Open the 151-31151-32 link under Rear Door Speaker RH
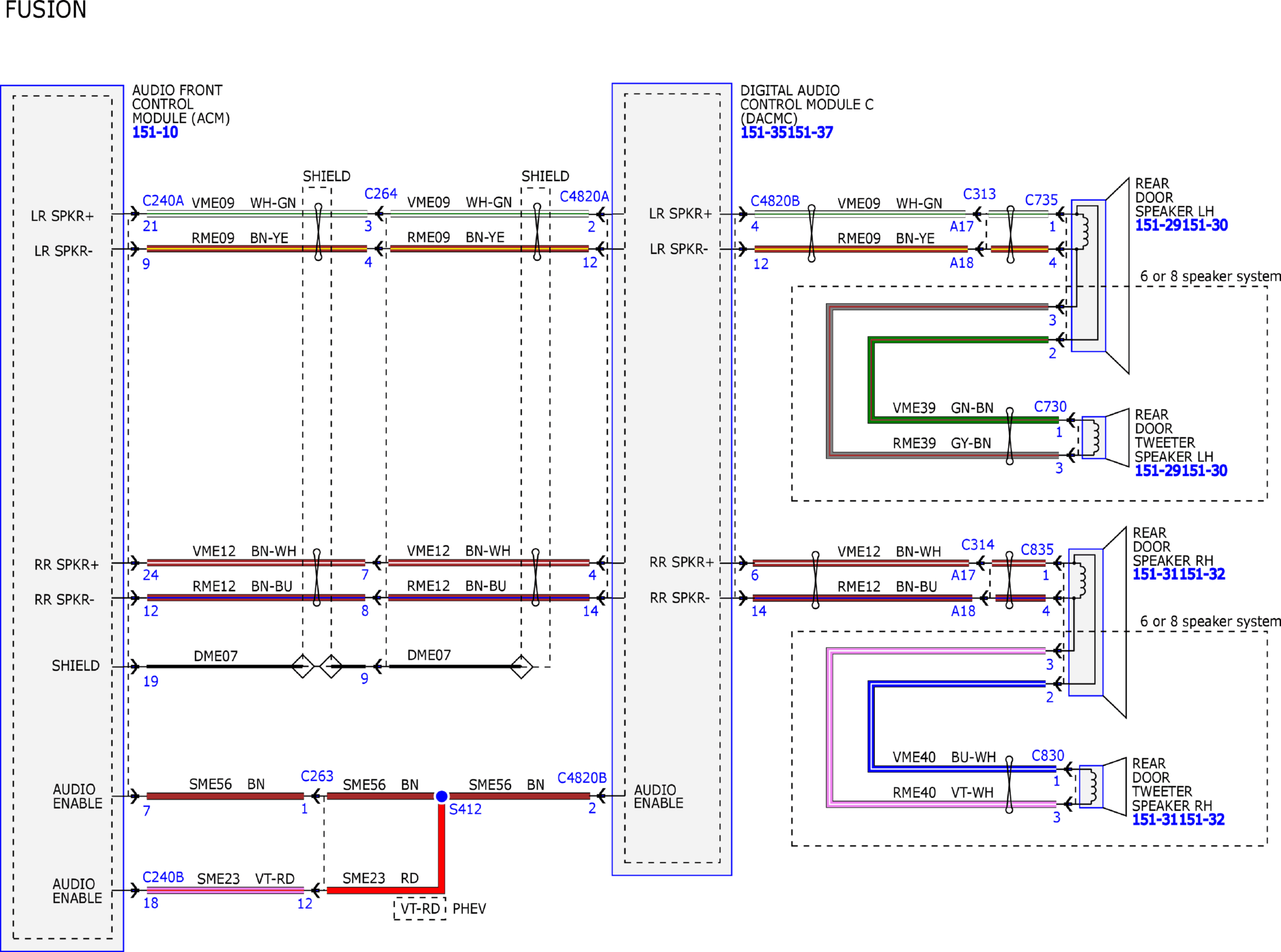Image resolution: width=1281 pixels, height=952 pixels. click(1179, 574)
